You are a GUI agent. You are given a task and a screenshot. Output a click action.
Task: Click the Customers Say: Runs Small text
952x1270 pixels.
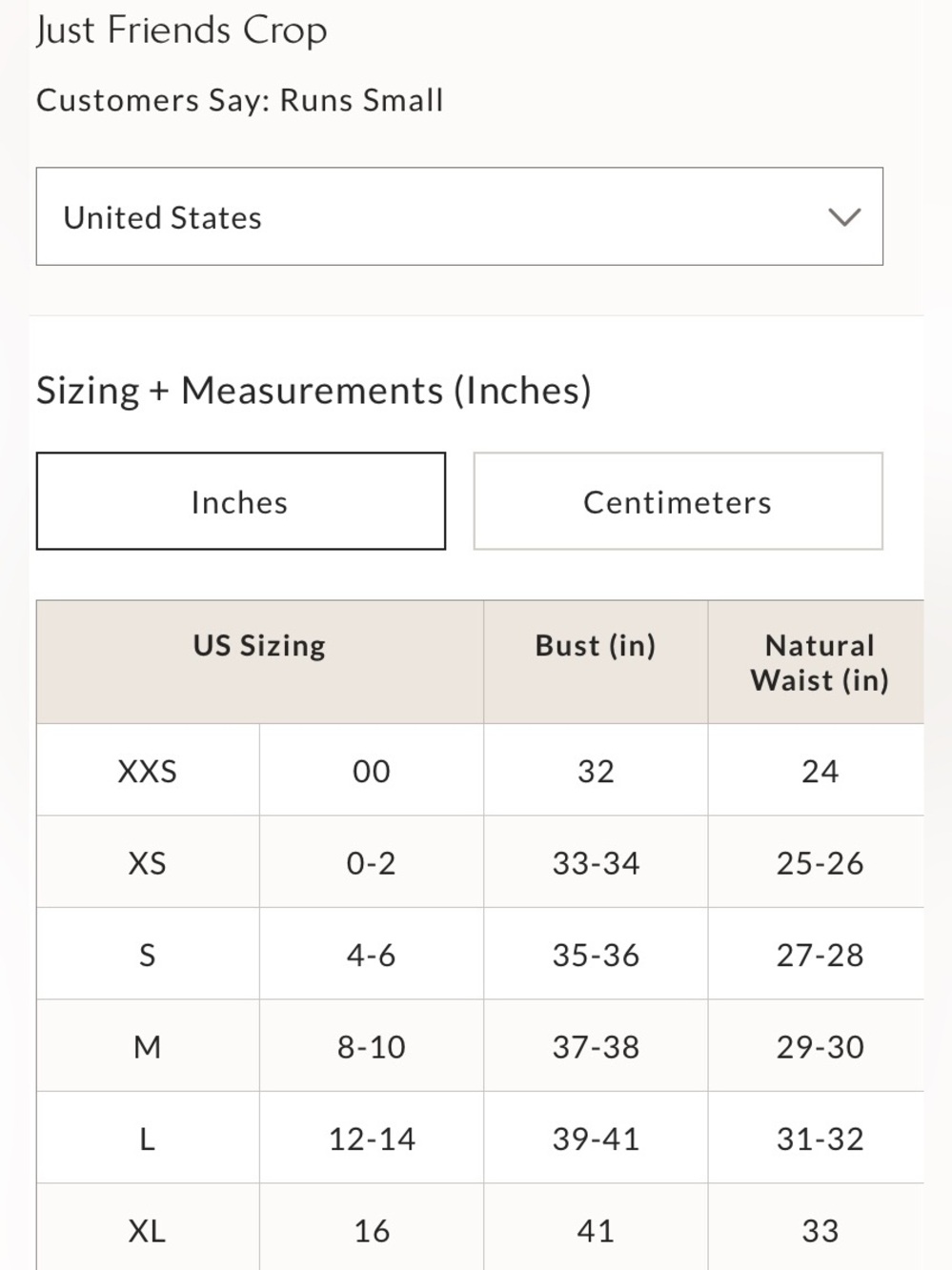(240, 100)
